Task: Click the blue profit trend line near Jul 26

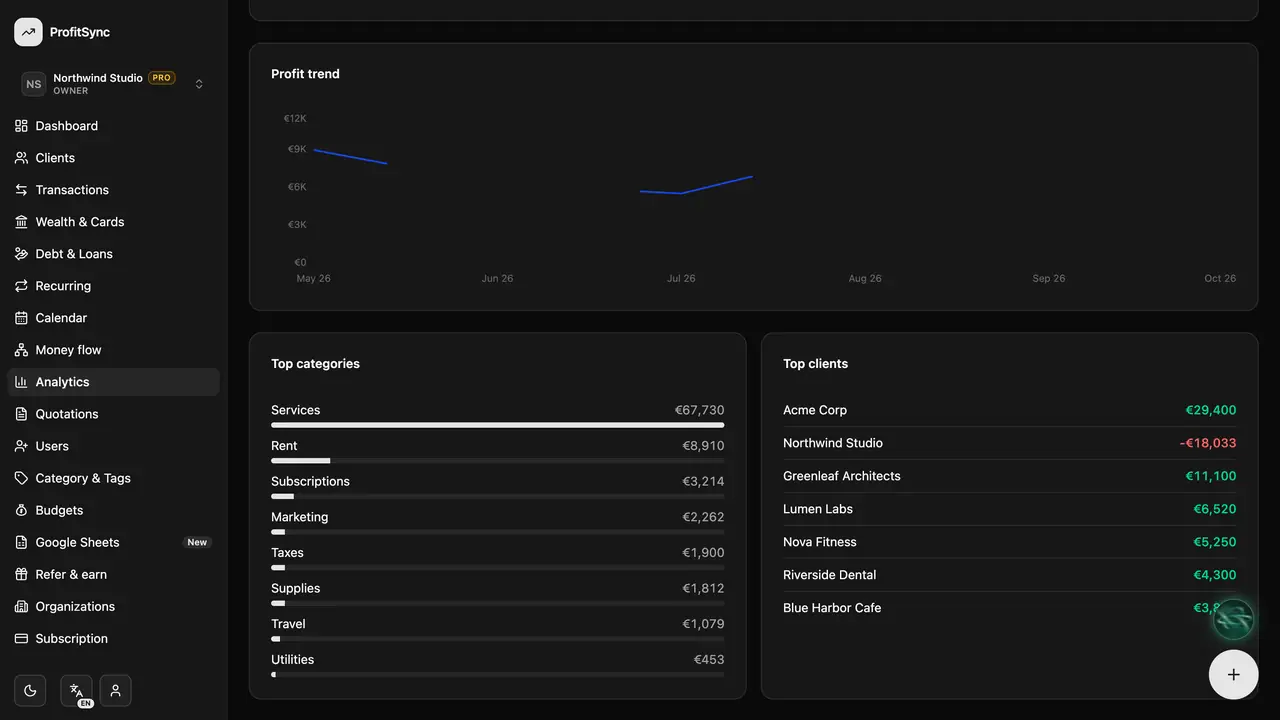Action: coord(696,185)
